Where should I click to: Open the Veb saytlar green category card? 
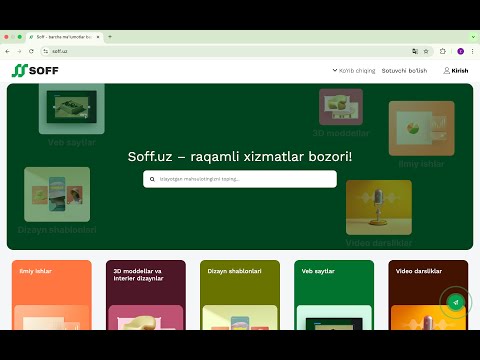tap(334, 295)
